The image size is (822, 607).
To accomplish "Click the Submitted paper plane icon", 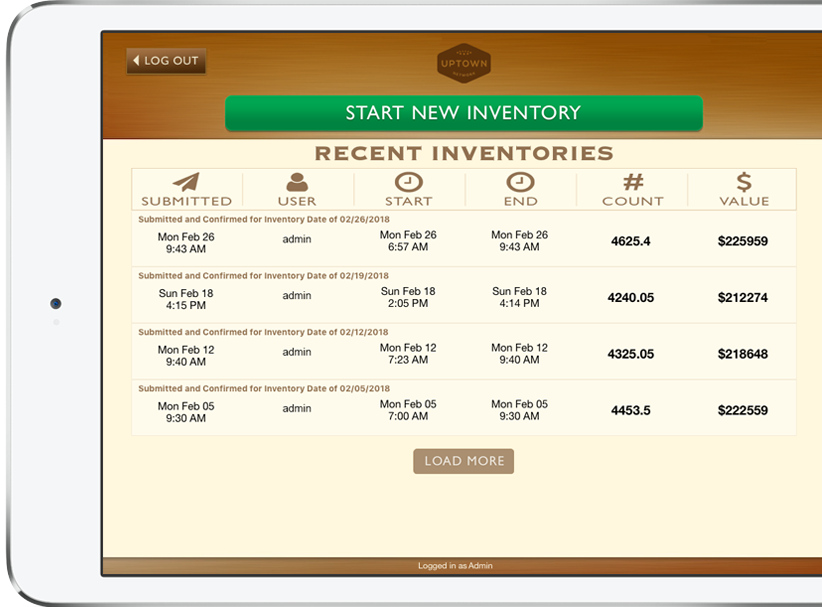I will pos(186,182).
